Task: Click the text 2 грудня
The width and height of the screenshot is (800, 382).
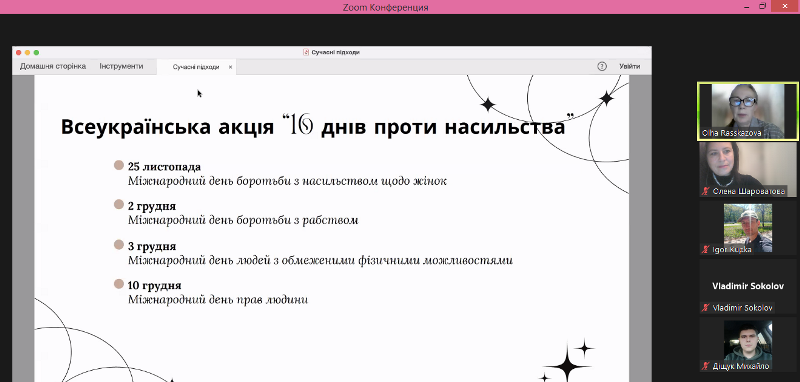Action: coord(152,206)
